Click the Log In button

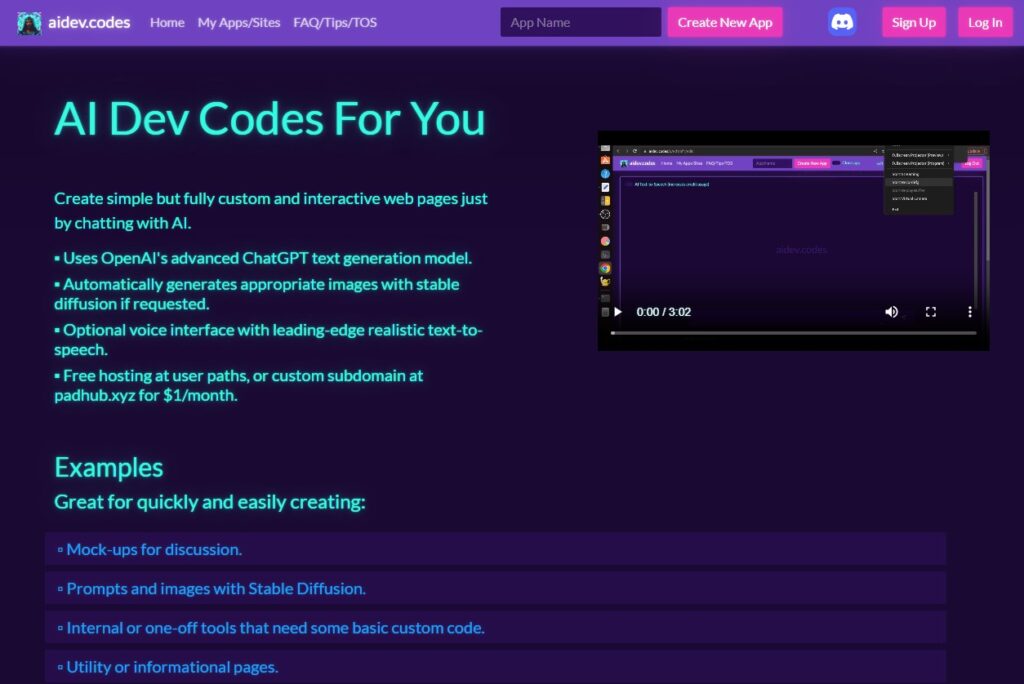[984, 22]
